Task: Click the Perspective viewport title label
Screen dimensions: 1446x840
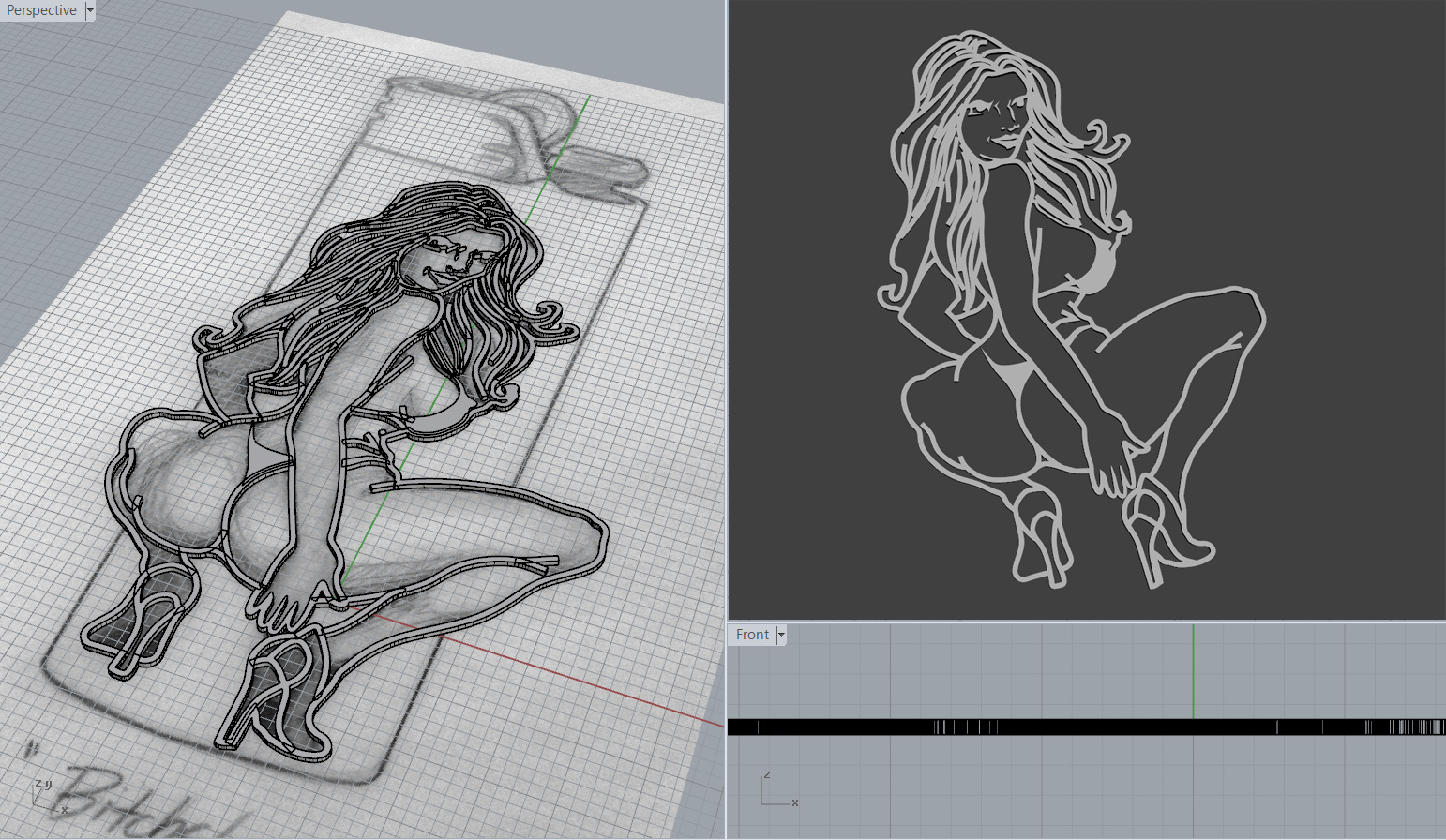Action: (41, 10)
